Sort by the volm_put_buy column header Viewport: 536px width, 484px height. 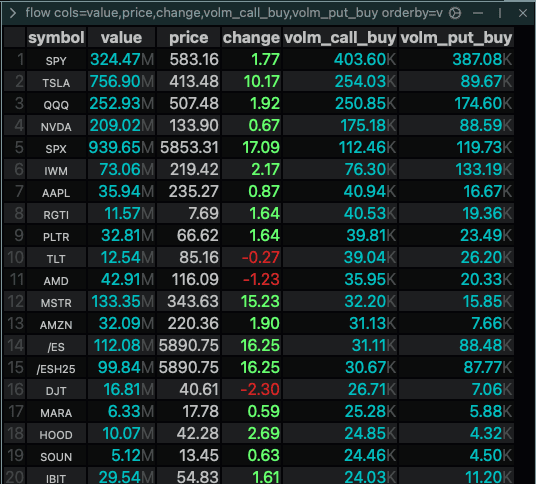pos(456,37)
